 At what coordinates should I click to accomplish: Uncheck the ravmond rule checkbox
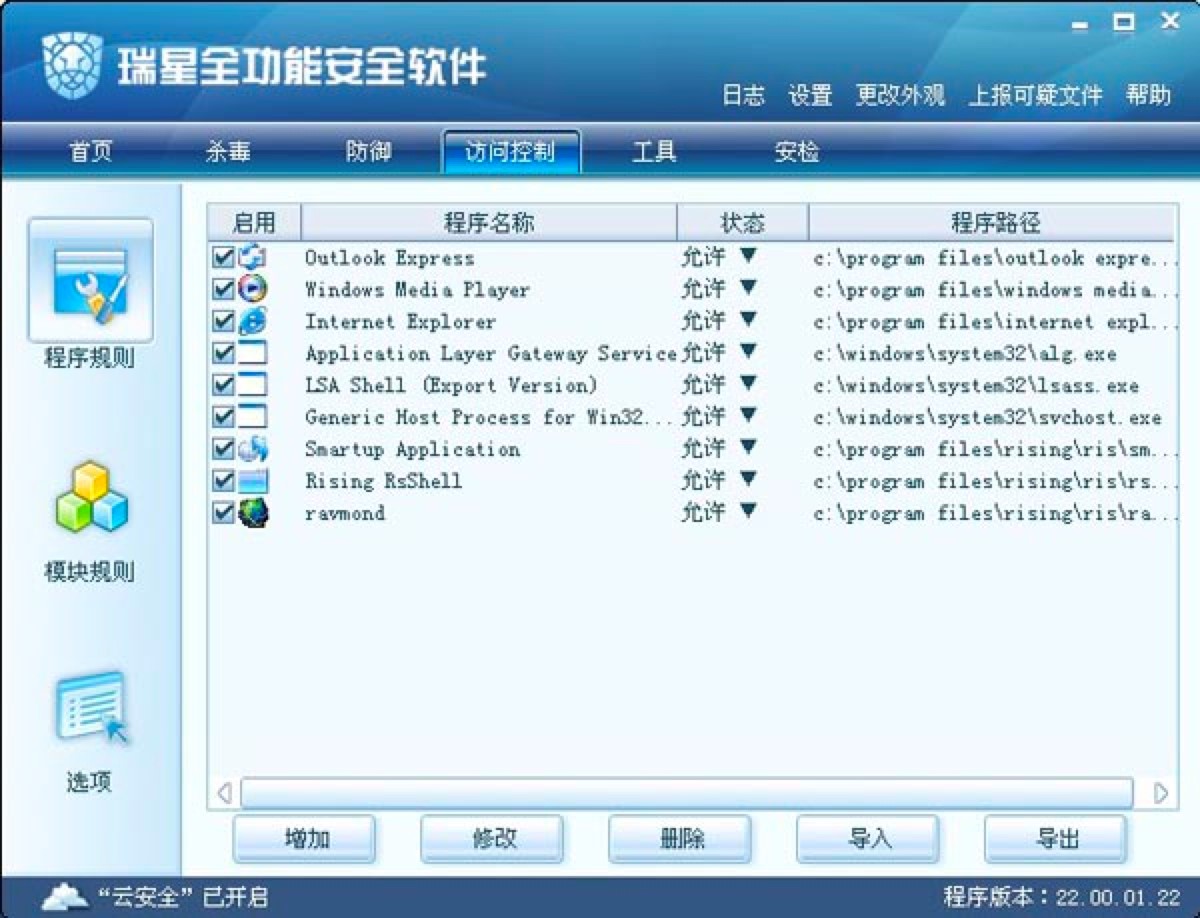(x=224, y=514)
